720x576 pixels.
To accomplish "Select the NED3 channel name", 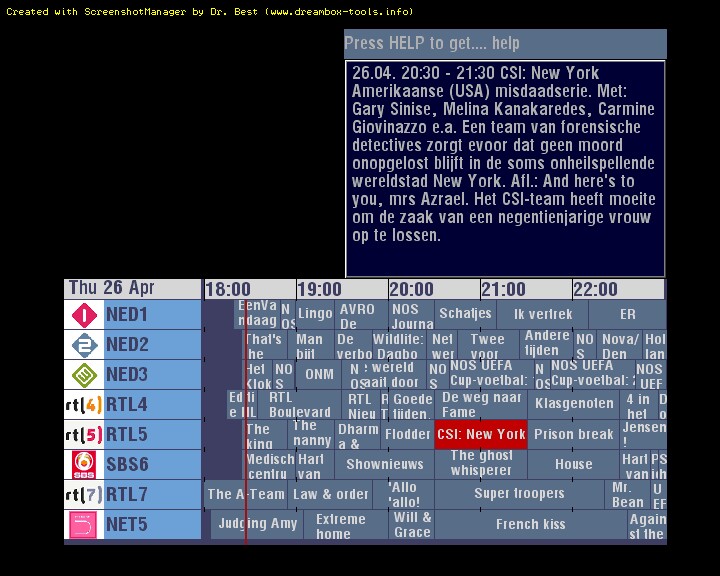I will [x=152, y=374].
